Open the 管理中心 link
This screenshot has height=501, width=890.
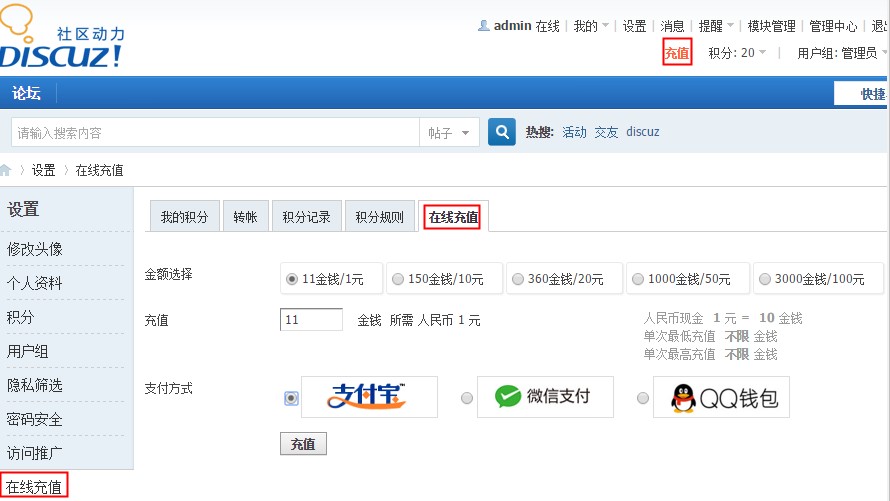pyautogui.click(x=833, y=26)
